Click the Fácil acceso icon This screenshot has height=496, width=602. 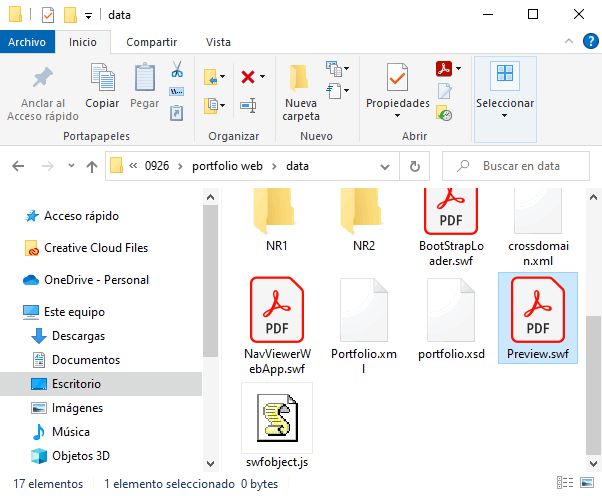click(333, 91)
